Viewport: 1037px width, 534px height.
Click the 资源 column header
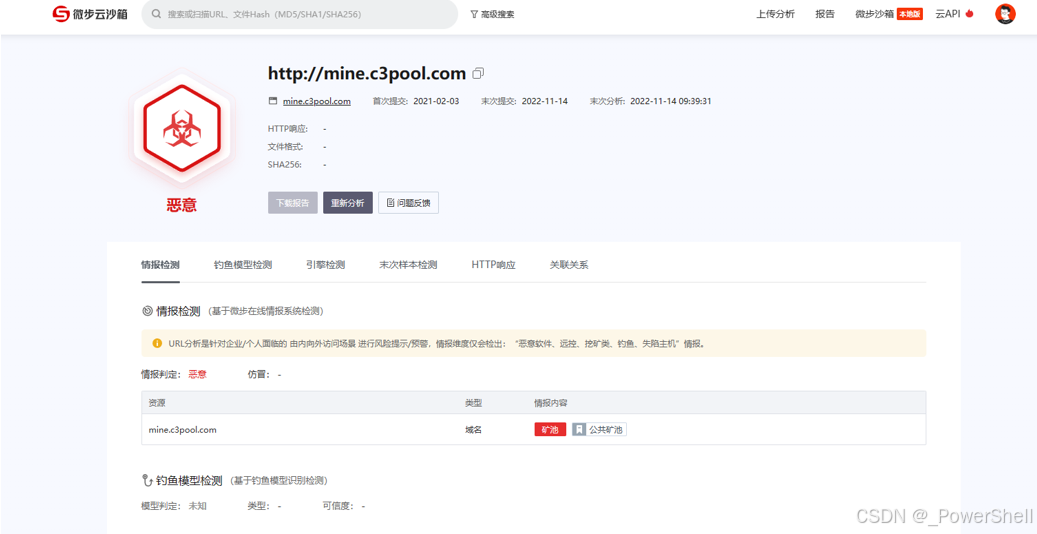pyautogui.click(x=157, y=402)
